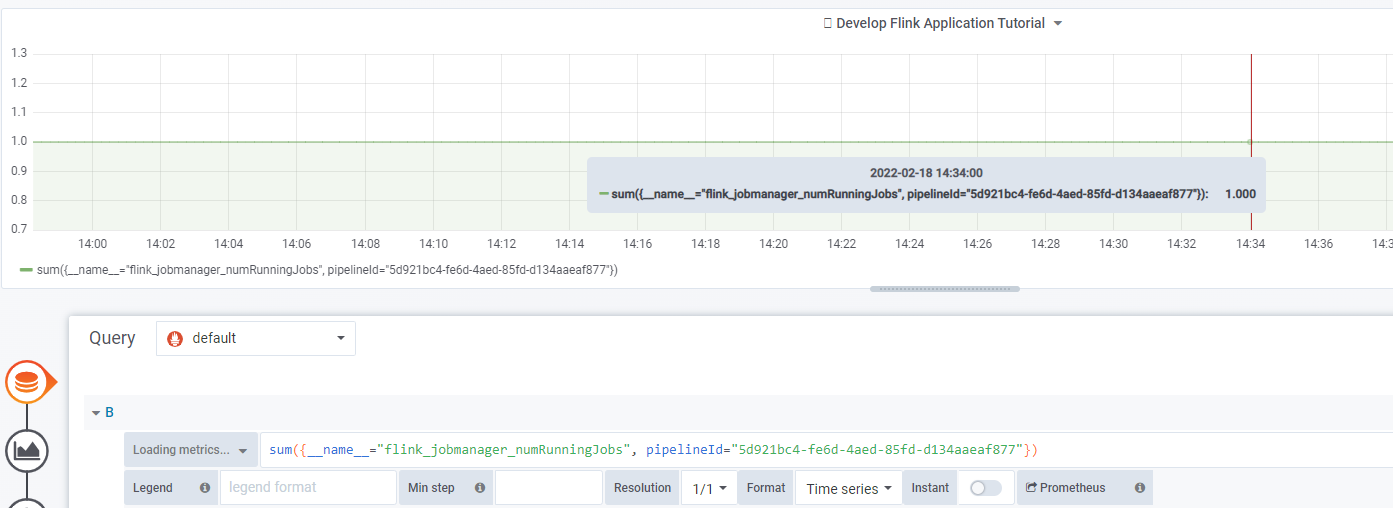Click the Query section label
This screenshot has width=1393, height=508.
click(x=112, y=338)
